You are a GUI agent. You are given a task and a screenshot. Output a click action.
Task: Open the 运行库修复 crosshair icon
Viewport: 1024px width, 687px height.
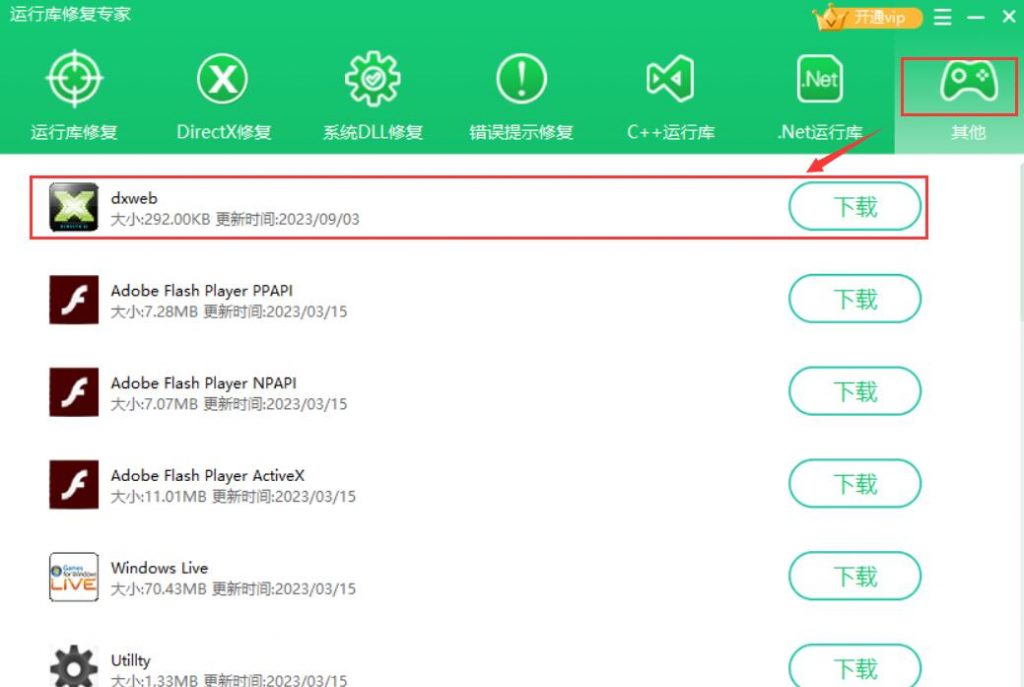[74, 78]
